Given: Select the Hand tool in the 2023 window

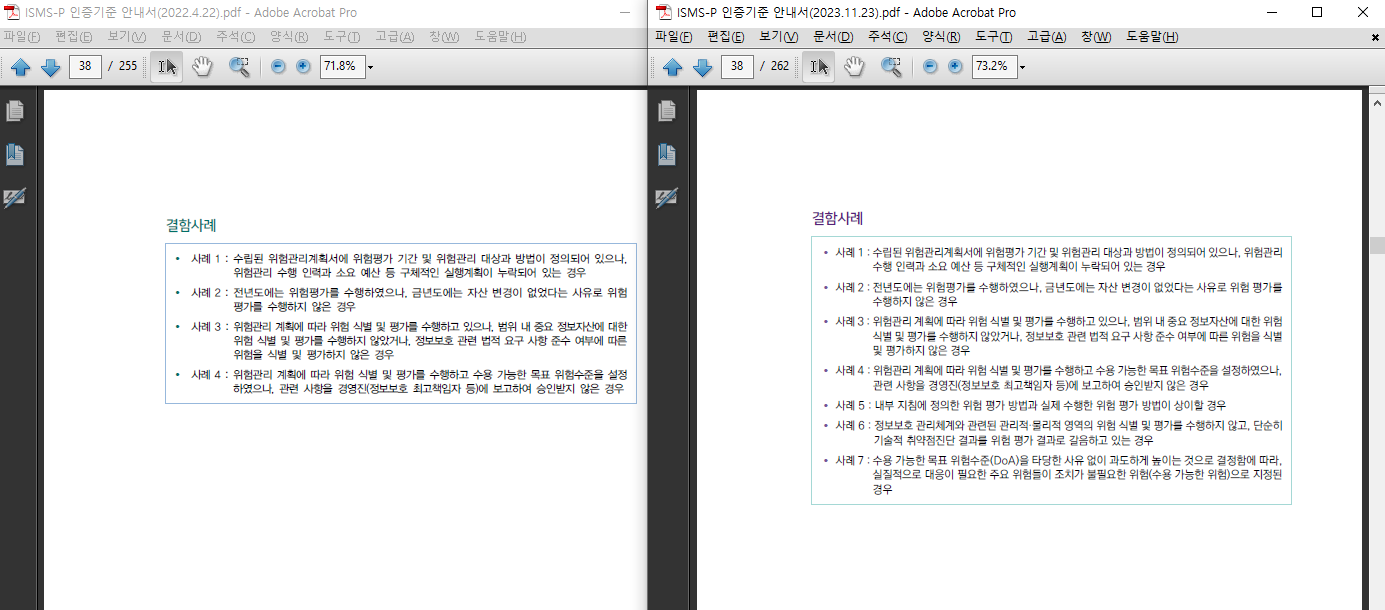Looking at the screenshot, I should 853,67.
